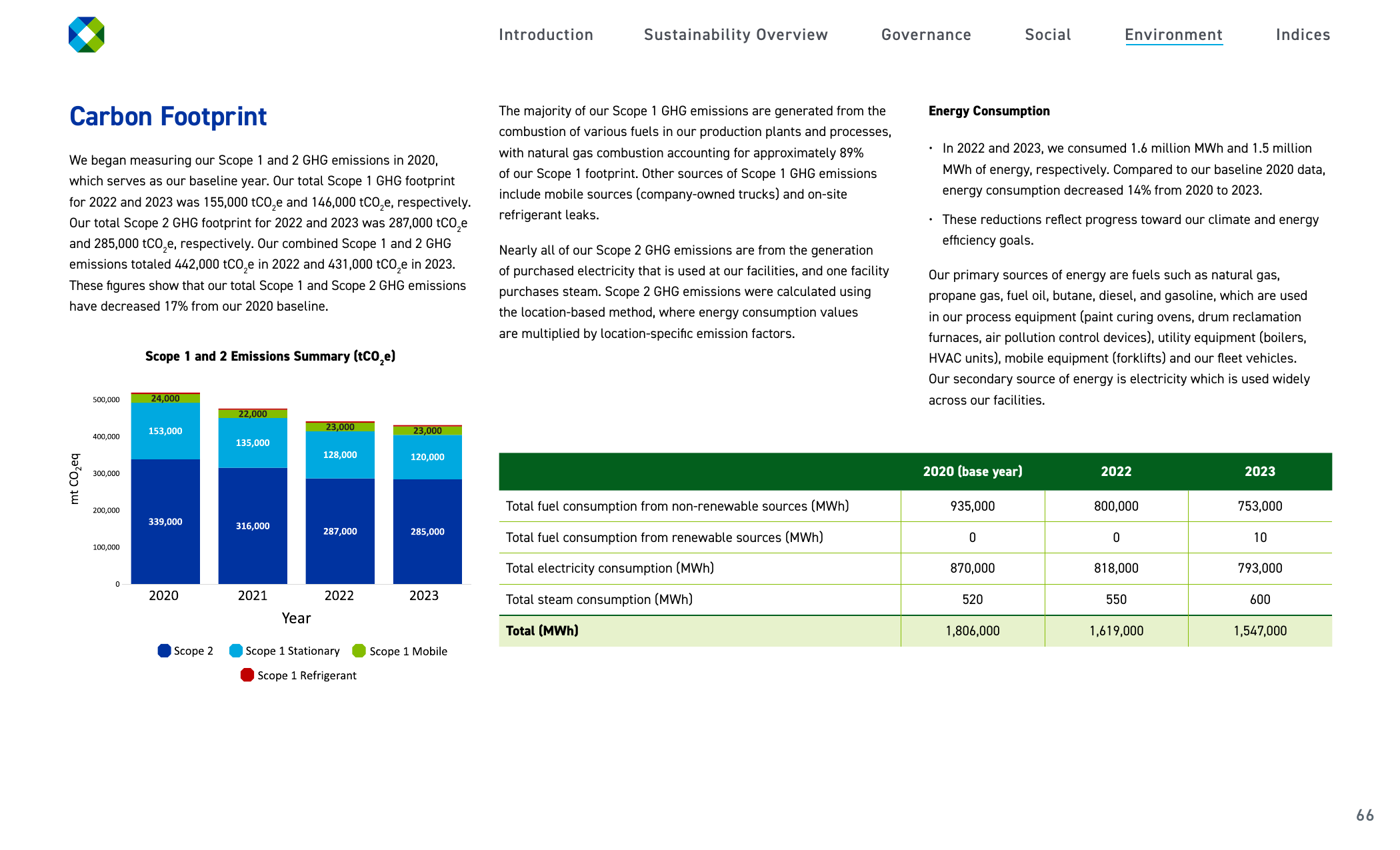This screenshot has height=850, width=1400.
Task: Click the page number 66
Action: coord(1365,815)
